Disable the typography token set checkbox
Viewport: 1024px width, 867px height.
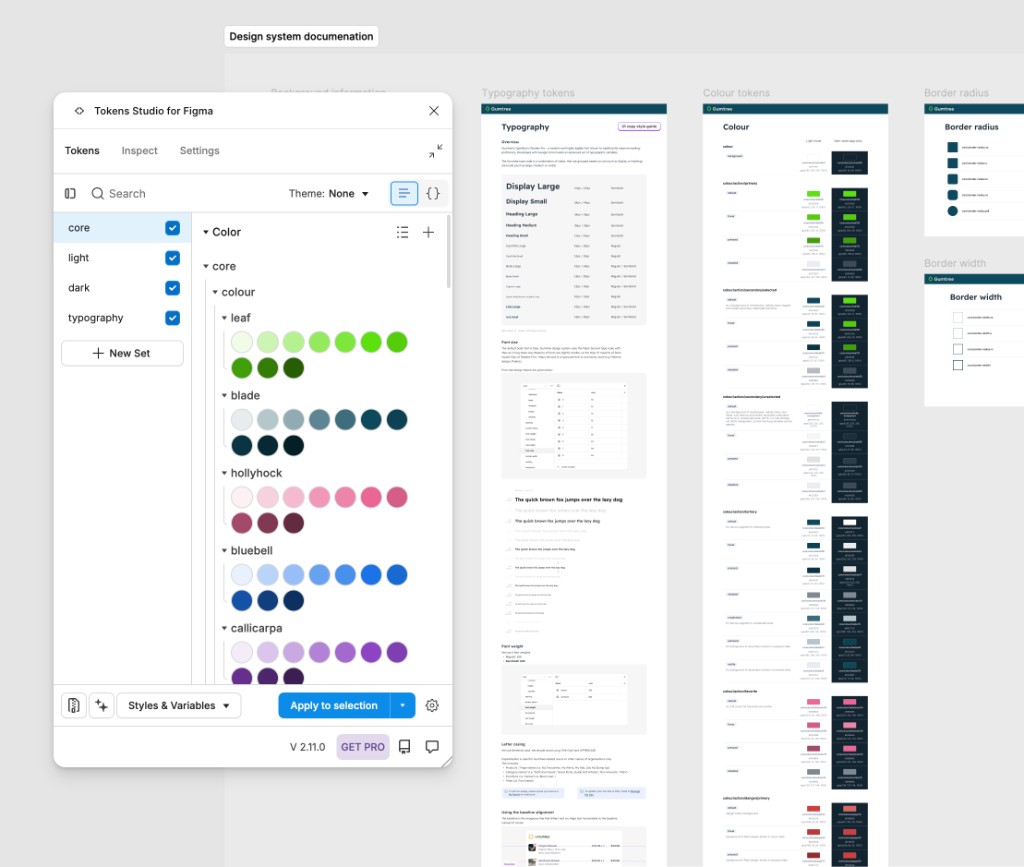pyautogui.click(x=172, y=318)
